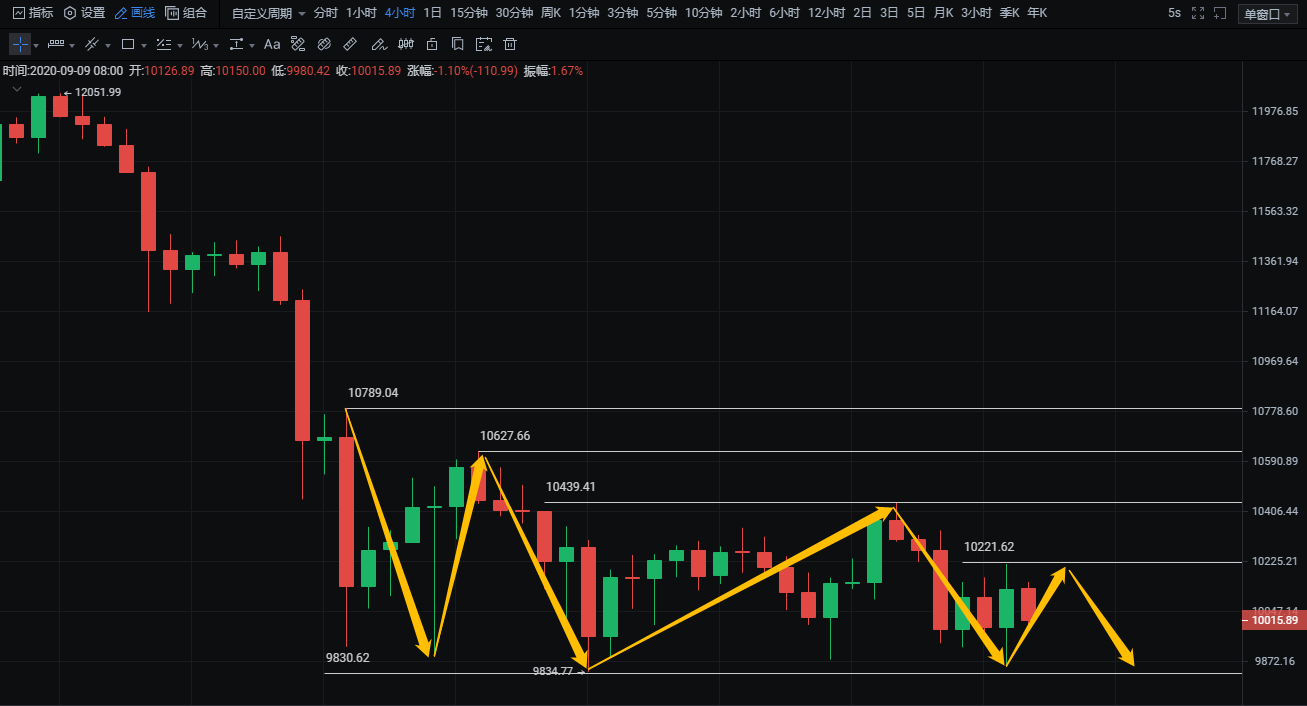Expand the rectangle shape tool dropdown arrow

tap(143, 46)
